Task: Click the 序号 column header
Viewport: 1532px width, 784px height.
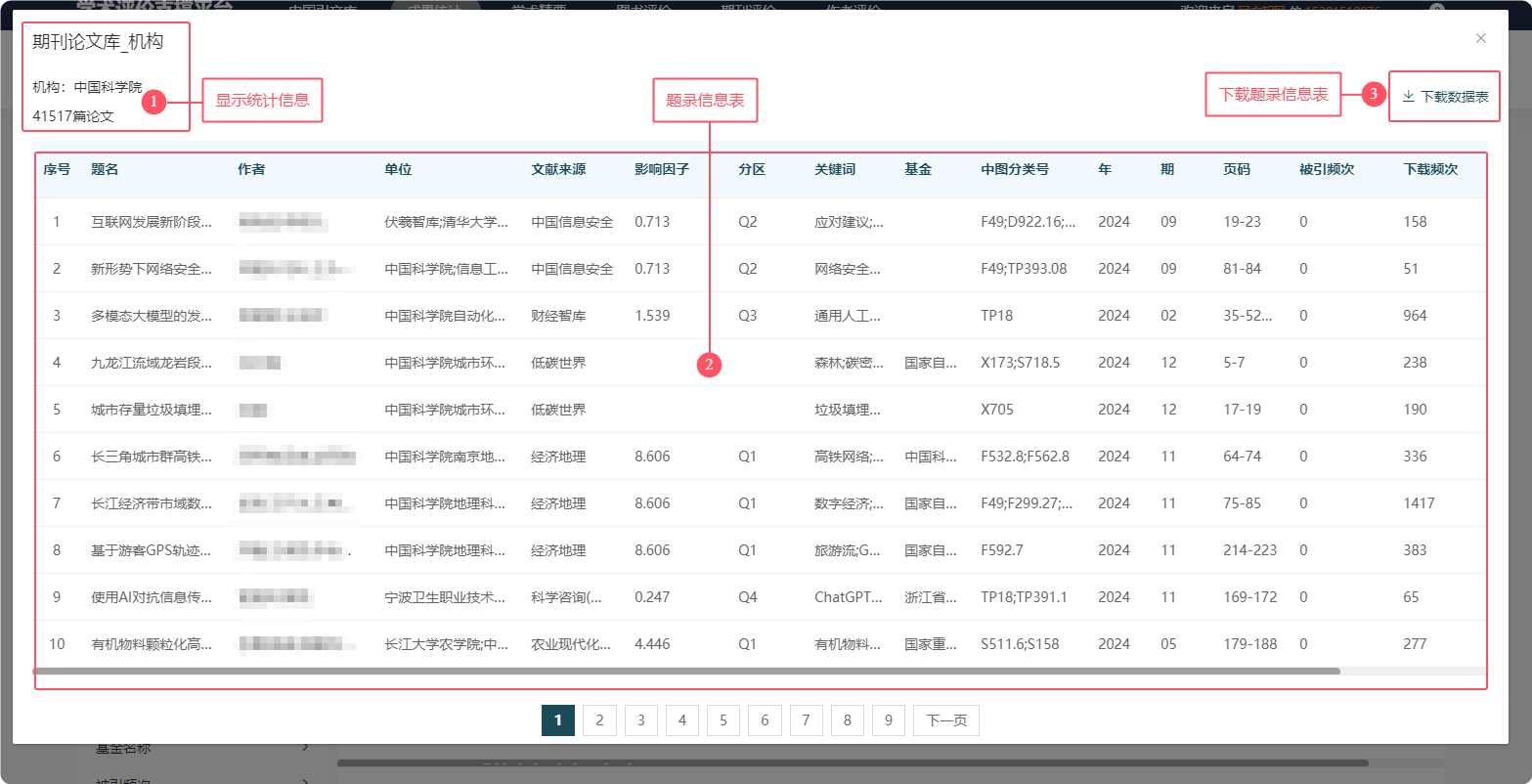Action: pyautogui.click(x=57, y=169)
